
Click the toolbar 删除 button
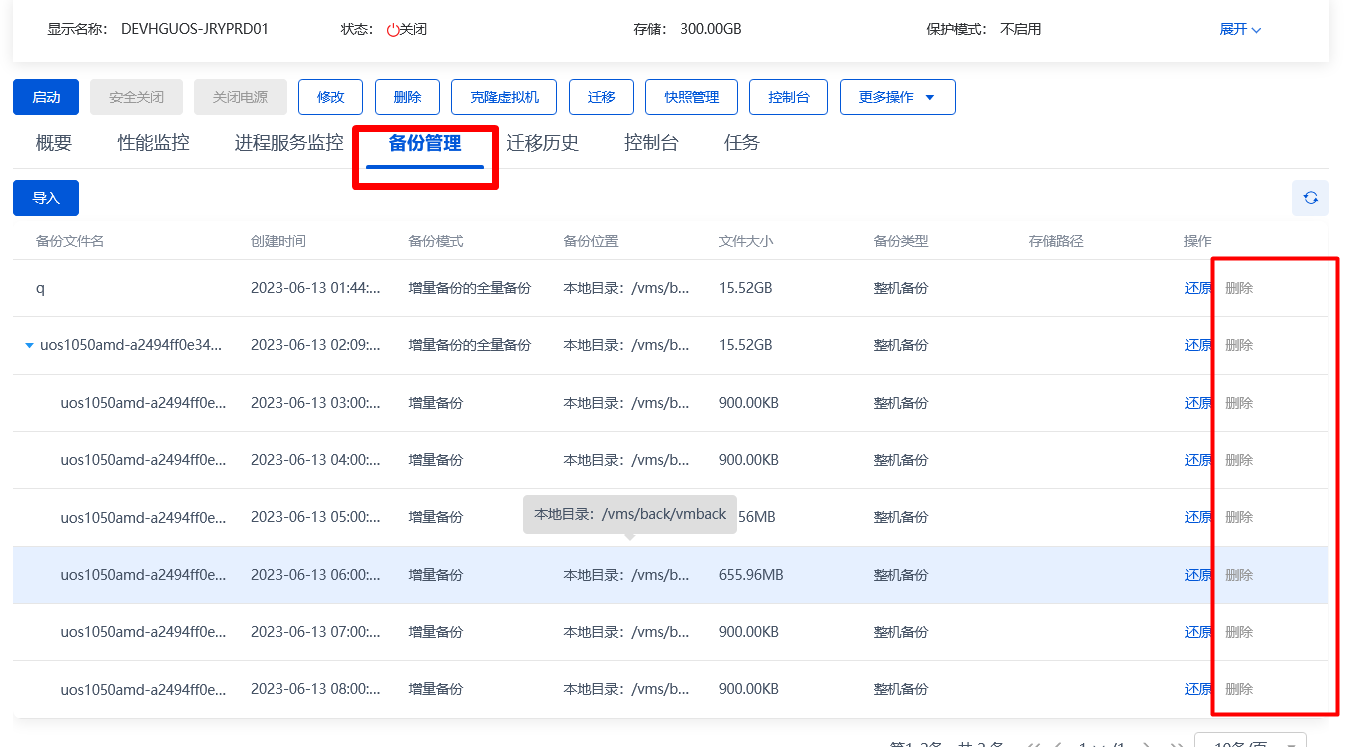pos(408,97)
